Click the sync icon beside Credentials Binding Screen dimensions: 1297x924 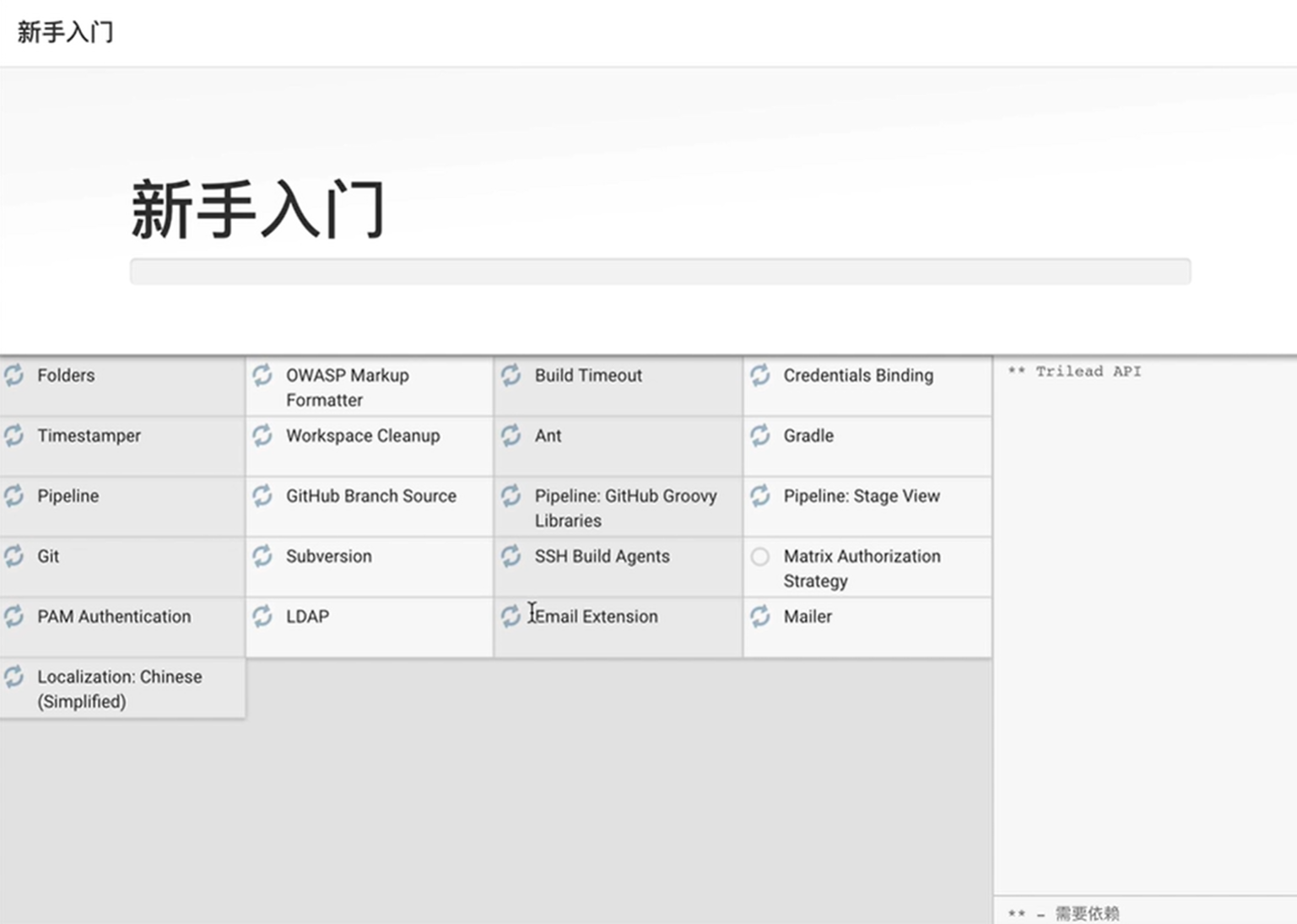(760, 375)
